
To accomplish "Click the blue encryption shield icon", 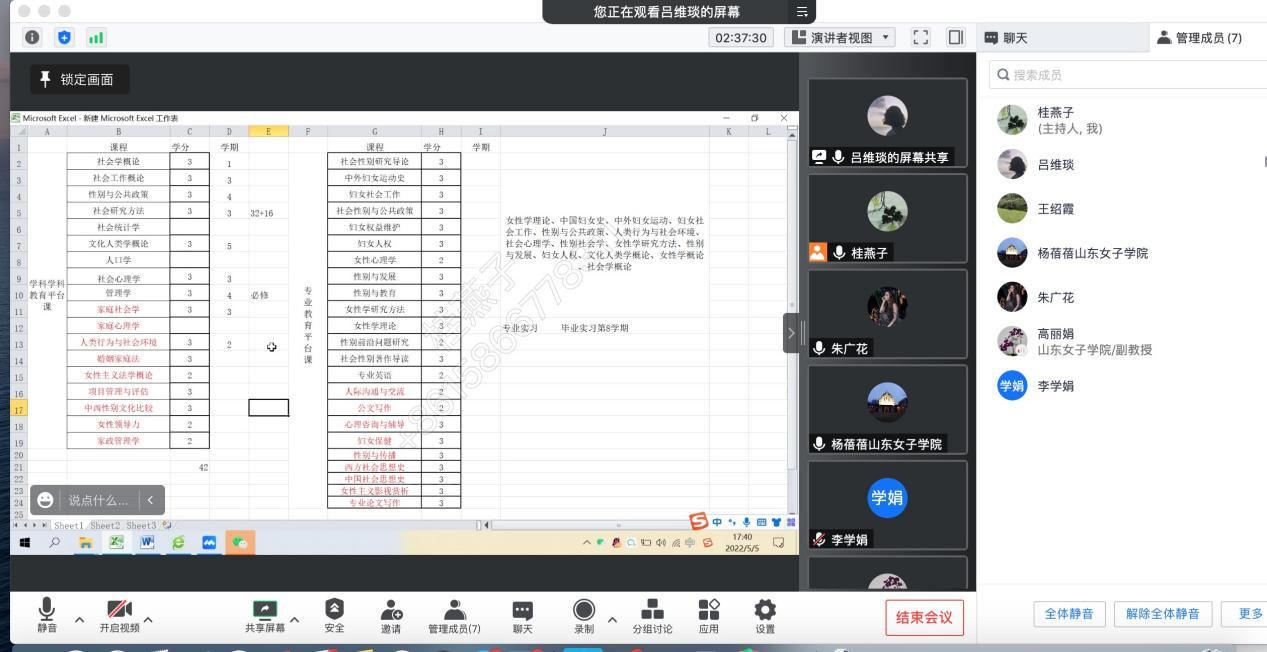I will (65, 38).
